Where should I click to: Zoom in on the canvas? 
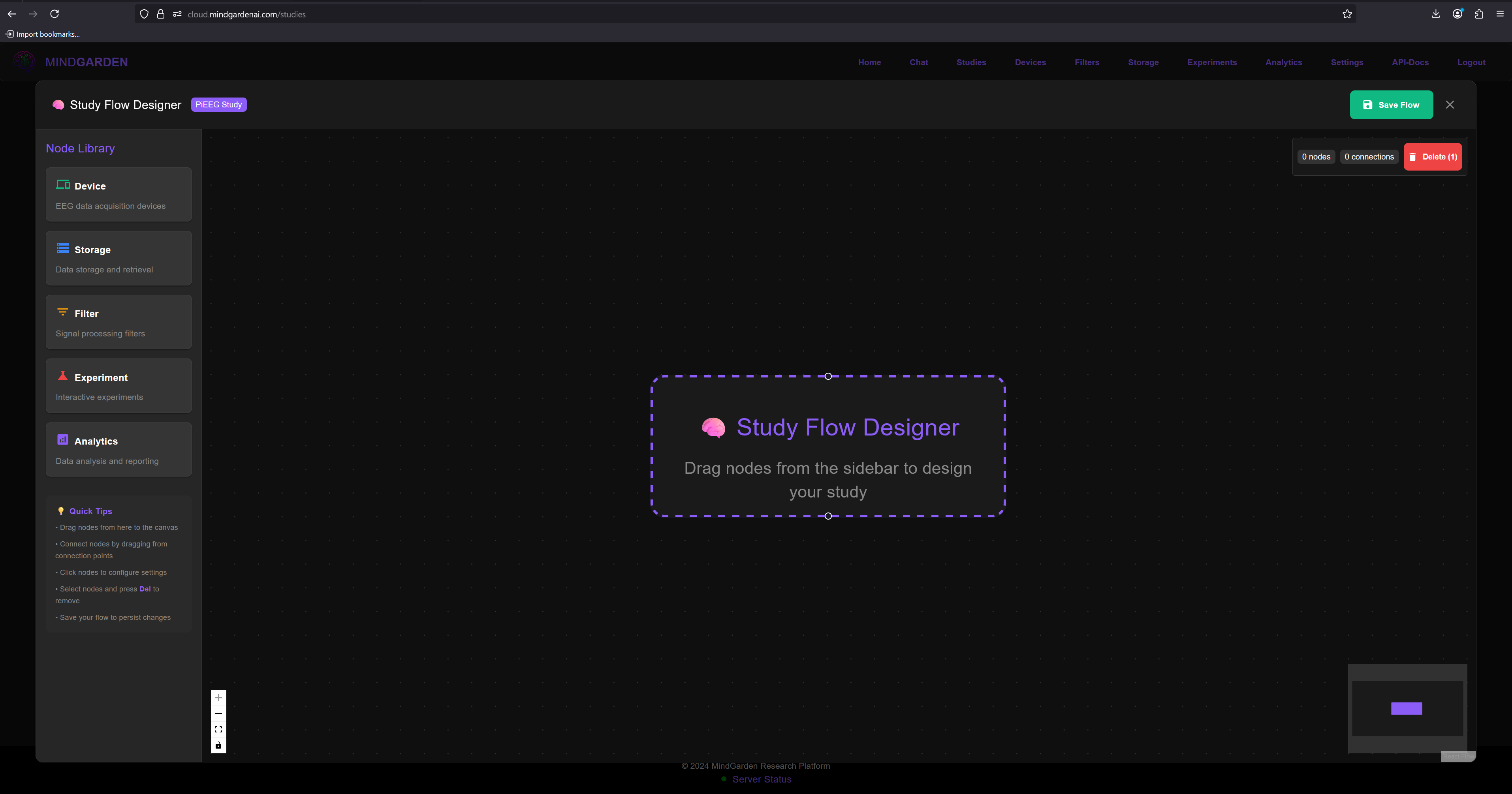pos(218,698)
